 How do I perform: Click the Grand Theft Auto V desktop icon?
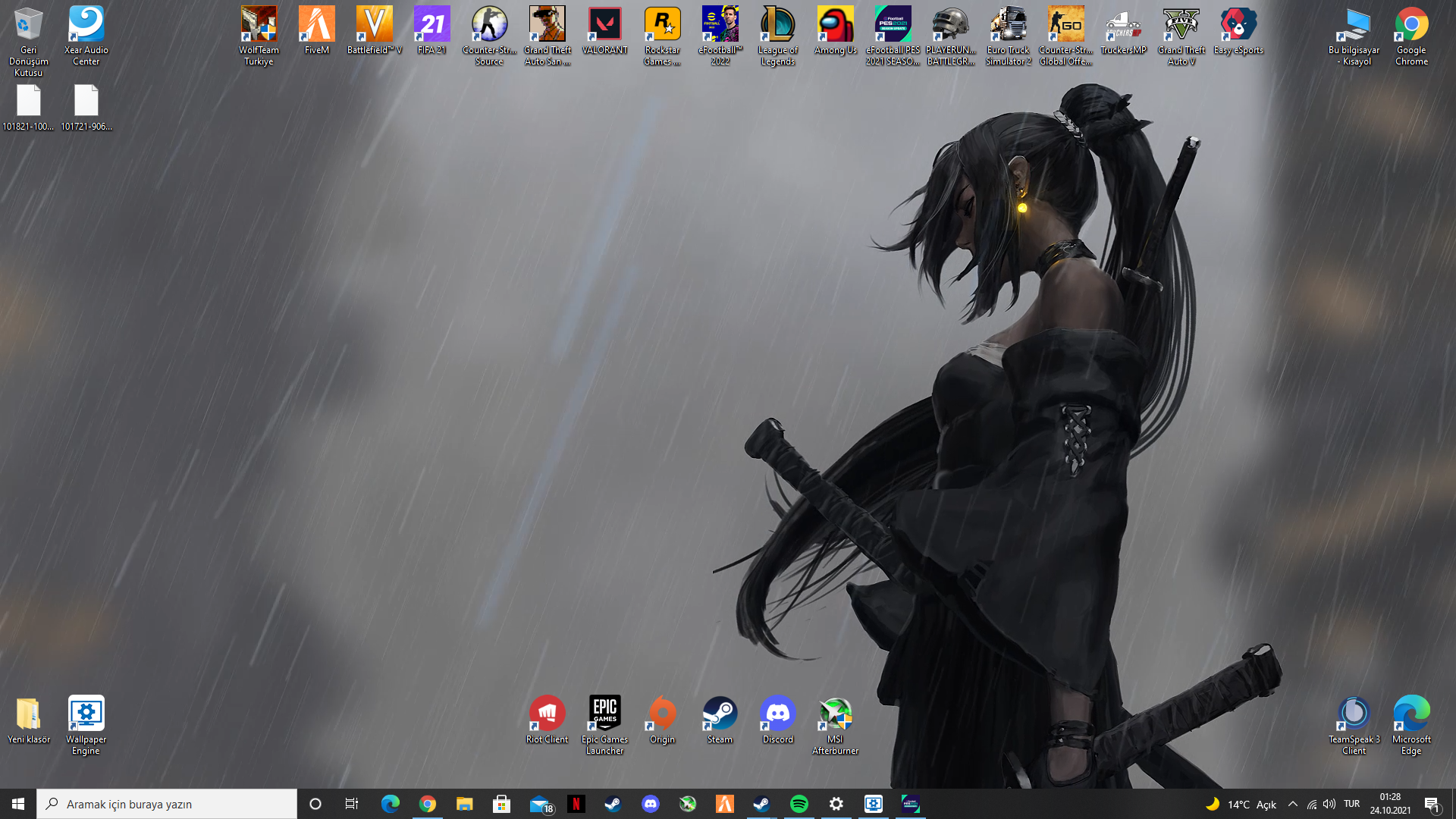click(1181, 36)
